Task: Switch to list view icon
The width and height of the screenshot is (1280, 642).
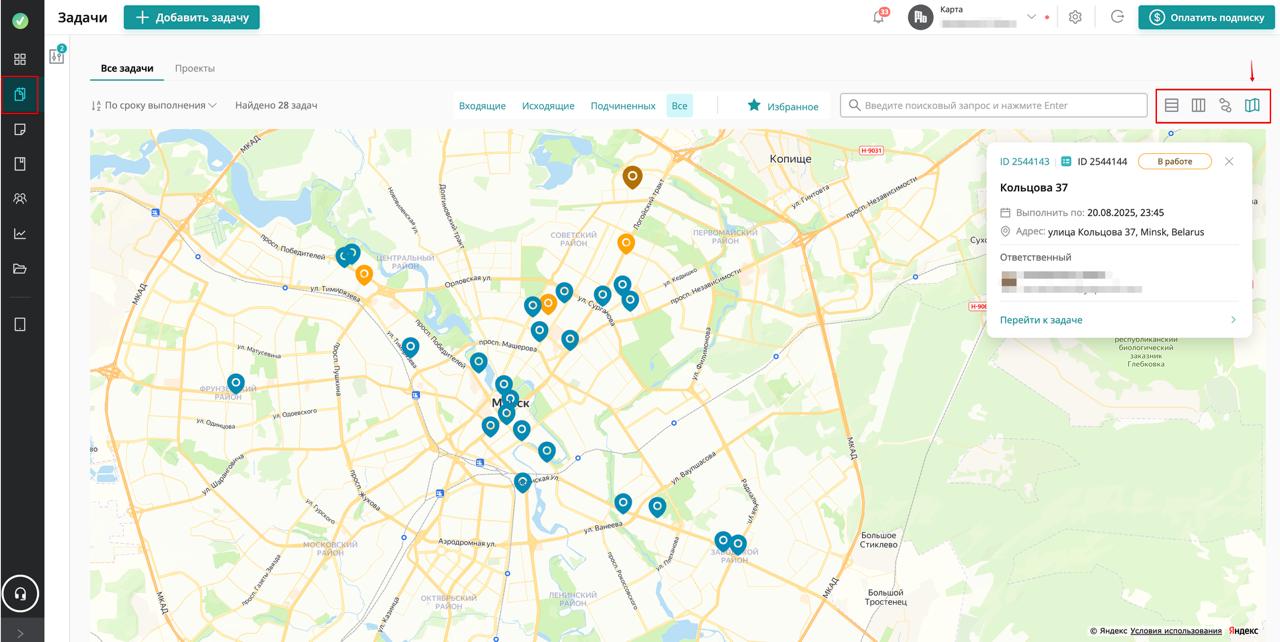Action: click(1172, 105)
